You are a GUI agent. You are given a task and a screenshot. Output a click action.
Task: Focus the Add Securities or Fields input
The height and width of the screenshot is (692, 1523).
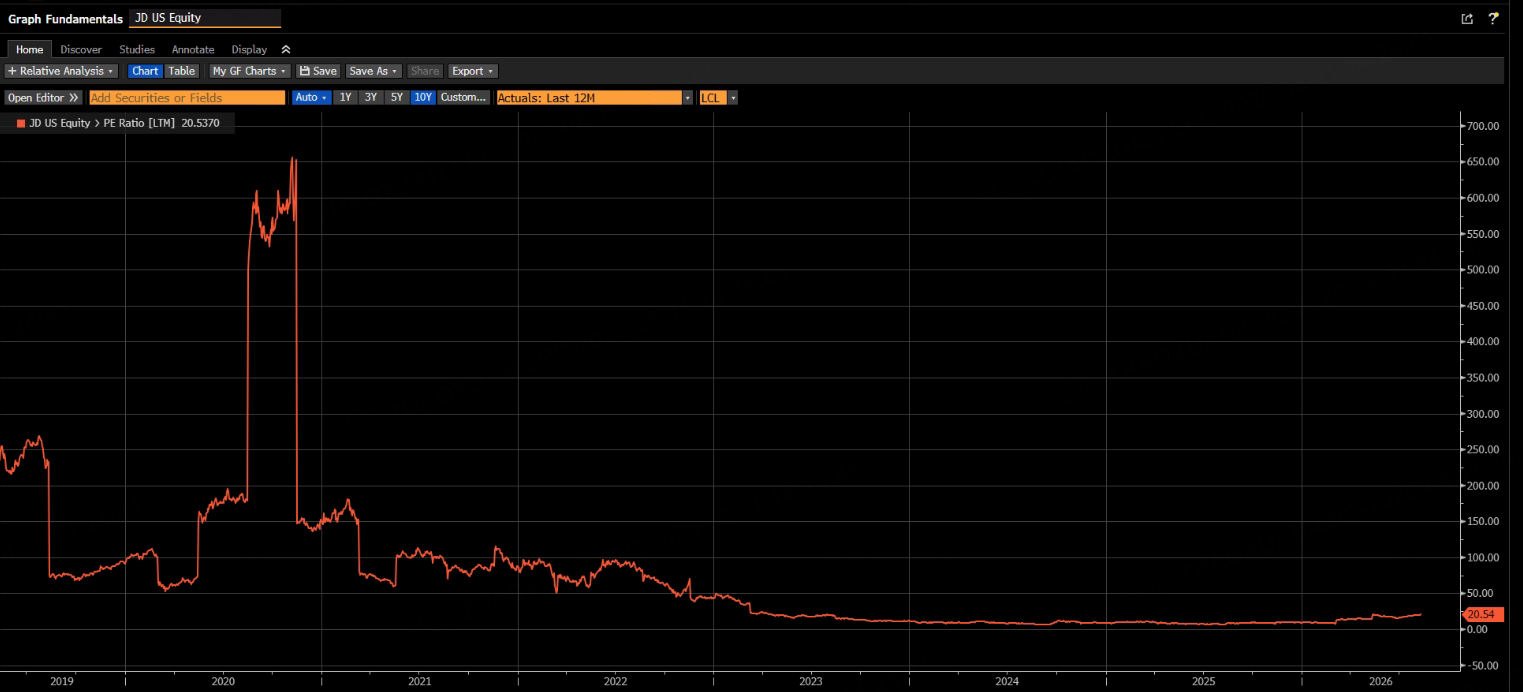coord(187,97)
